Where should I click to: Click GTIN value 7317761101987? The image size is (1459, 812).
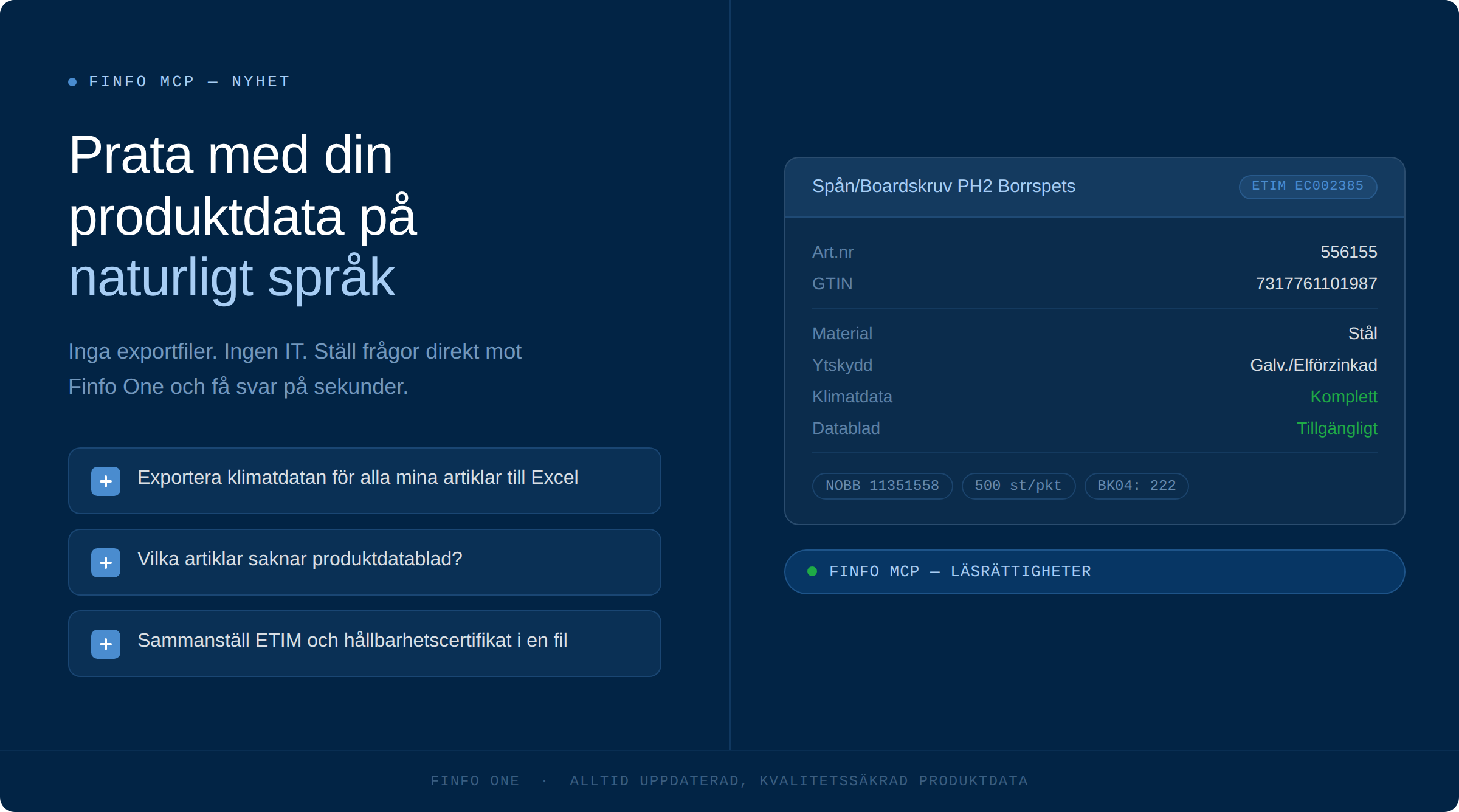pyautogui.click(x=1316, y=283)
